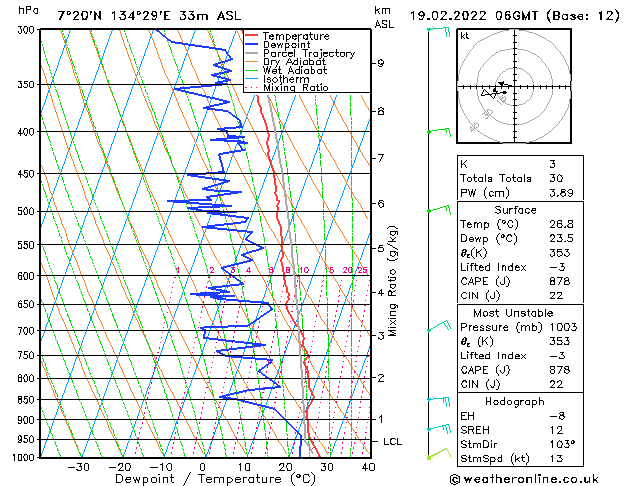Click the kt label in hodograph
Viewport: 629px width, 486px height.
pos(465,36)
